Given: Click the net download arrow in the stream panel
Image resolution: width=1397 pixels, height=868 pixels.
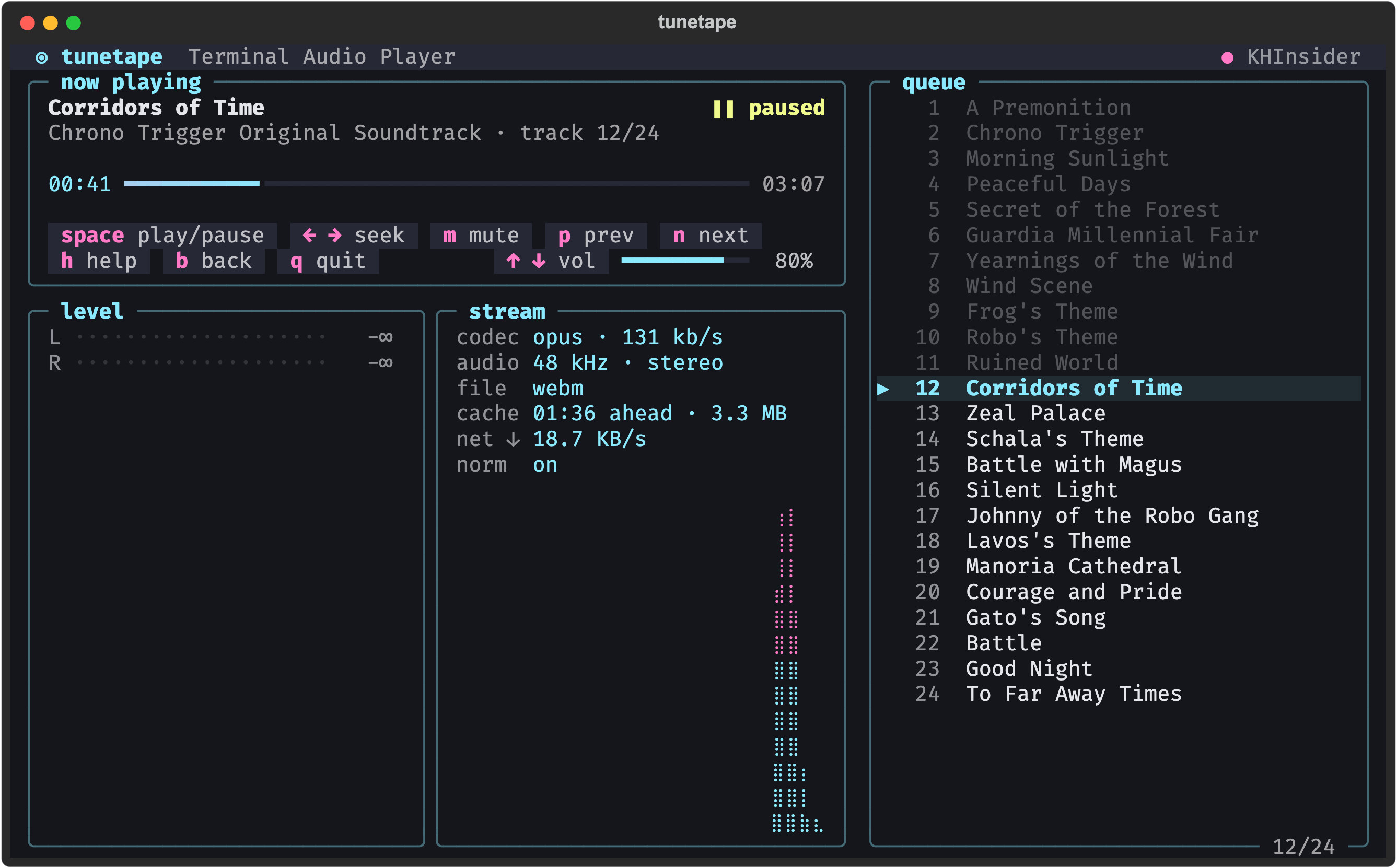Looking at the screenshot, I should (514, 440).
